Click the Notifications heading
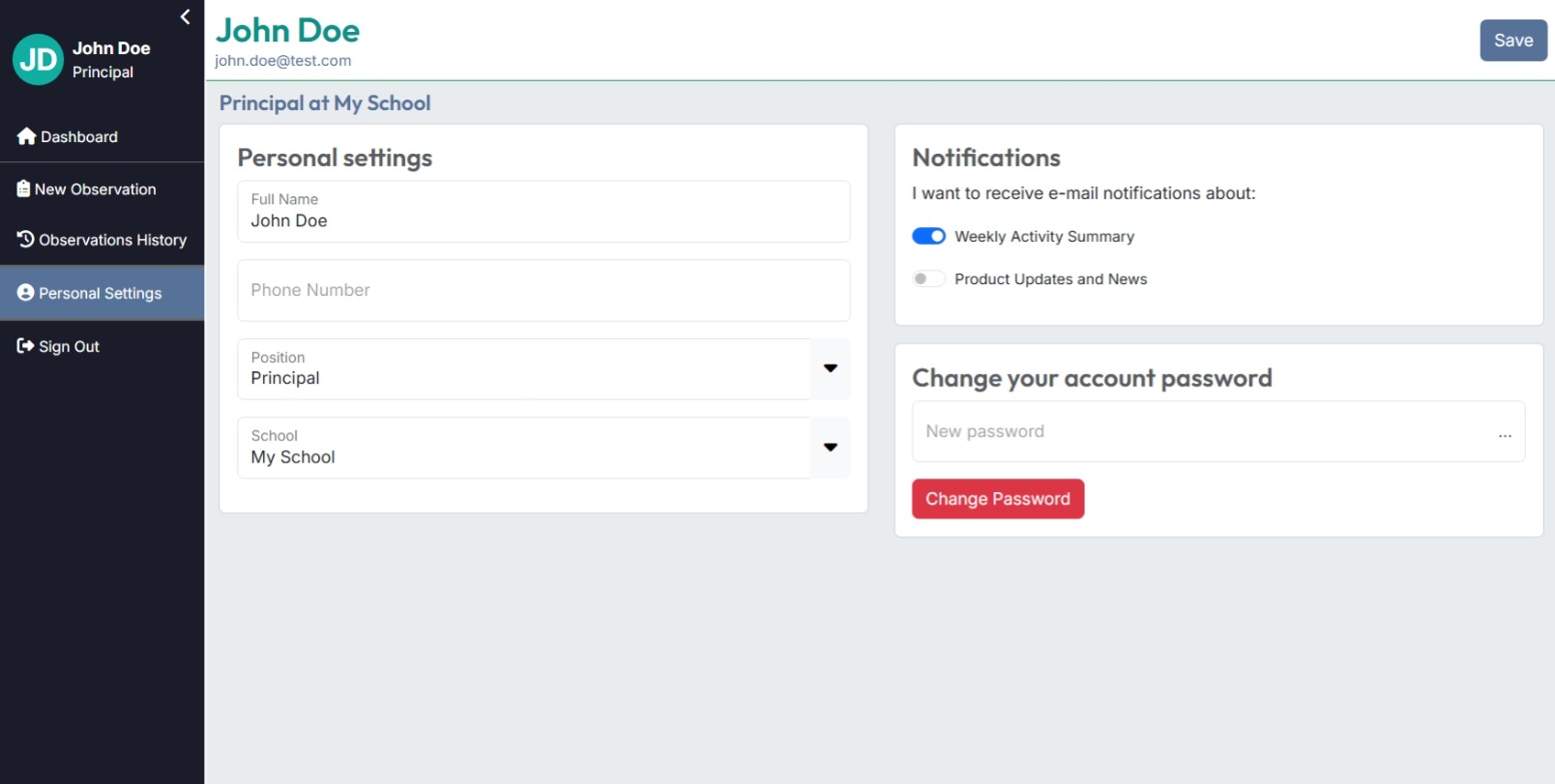This screenshot has width=1555, height=784. [986, 158]
